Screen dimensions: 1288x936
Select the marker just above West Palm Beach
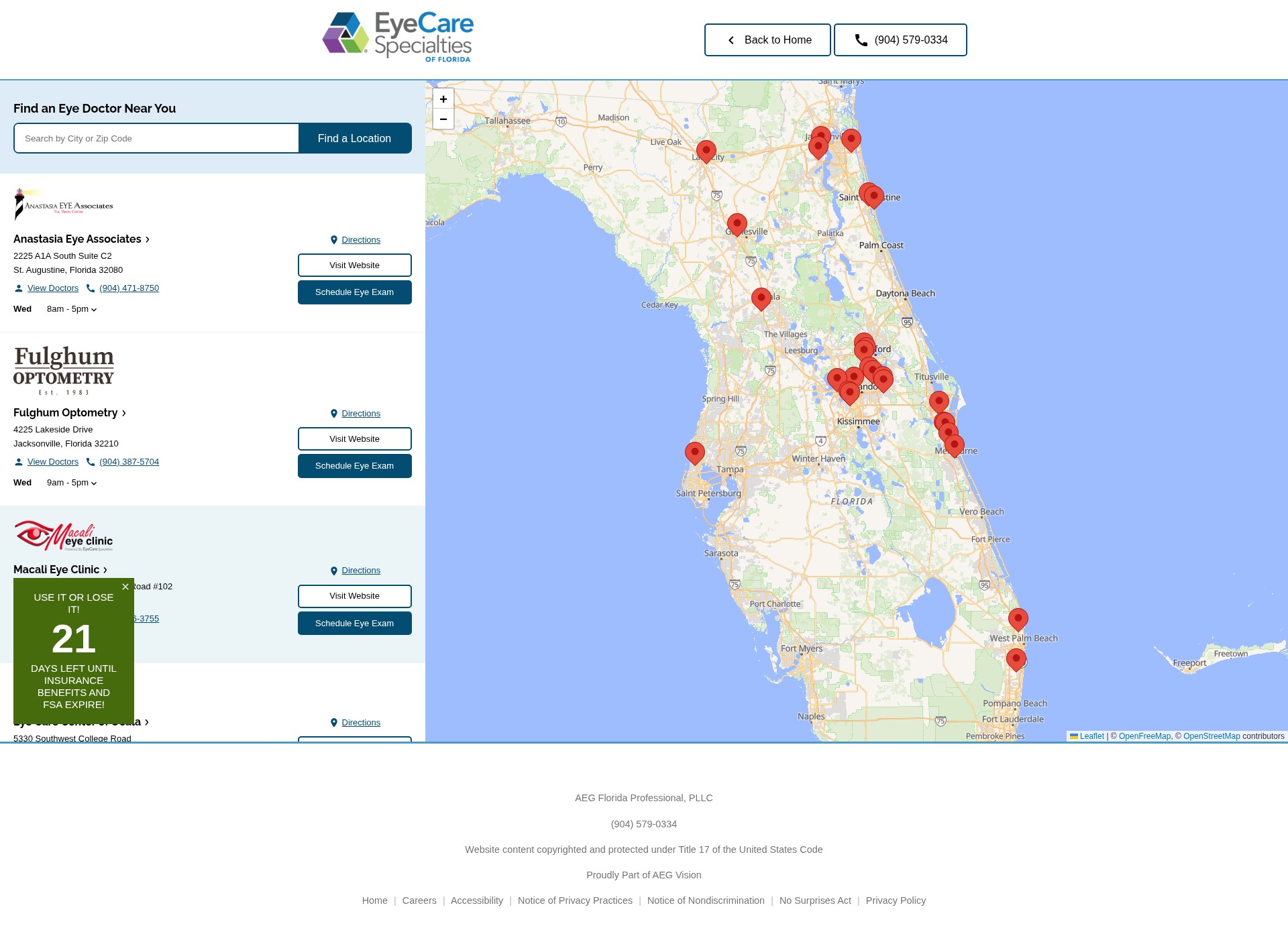click(x=1018, y=620)
